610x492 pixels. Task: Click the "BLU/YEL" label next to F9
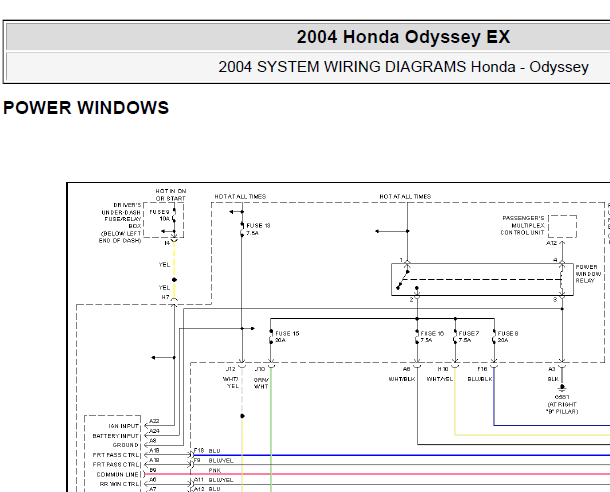click(x=221, y=460)
